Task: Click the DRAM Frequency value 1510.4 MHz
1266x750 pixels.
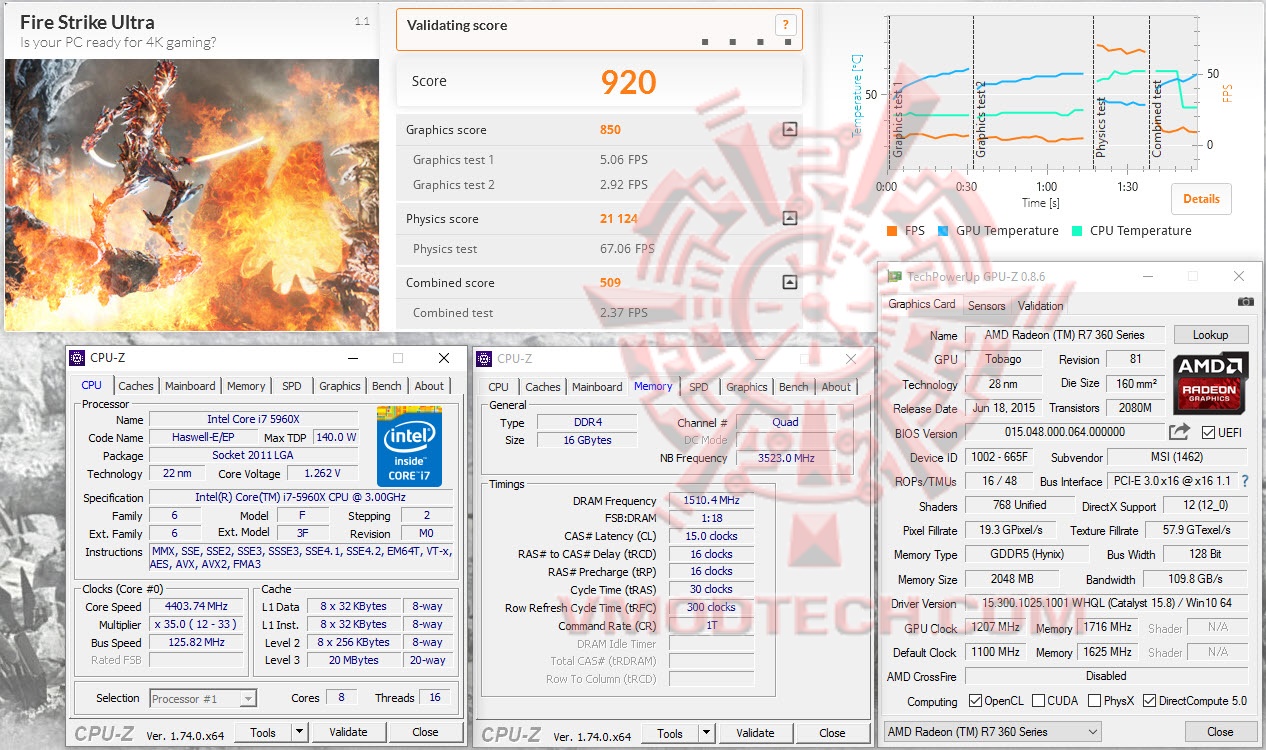Action: 711,501
